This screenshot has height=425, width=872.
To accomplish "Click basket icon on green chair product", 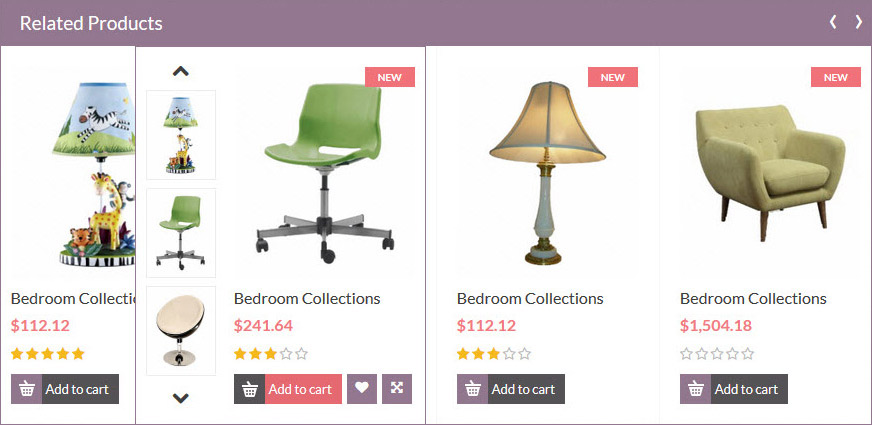I will click(249, 389).
